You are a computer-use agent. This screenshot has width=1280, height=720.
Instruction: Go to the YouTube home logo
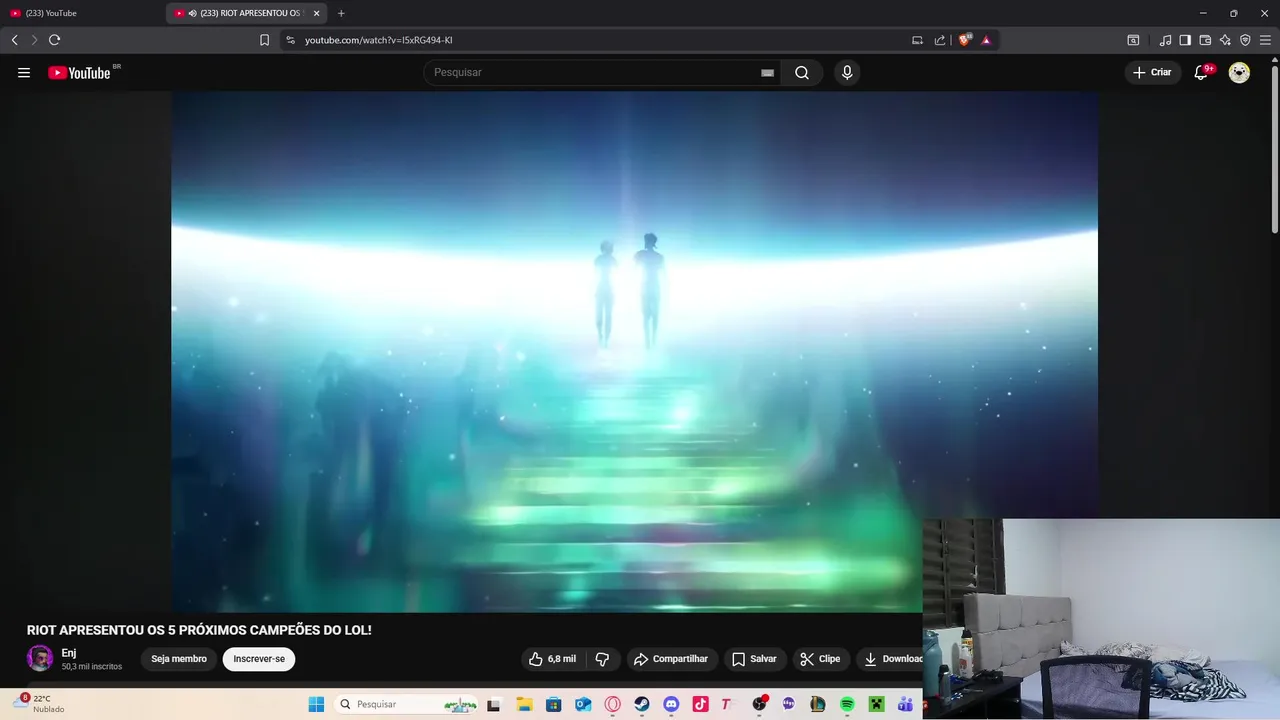79,72
